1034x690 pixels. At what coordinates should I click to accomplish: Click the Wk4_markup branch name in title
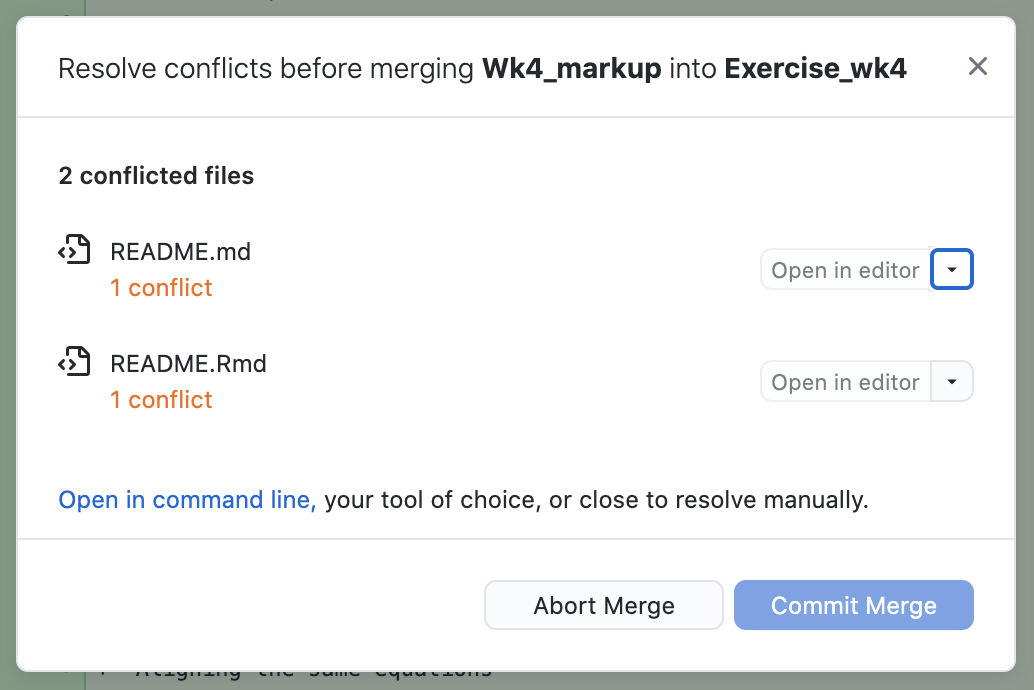[x=571, y=69]
